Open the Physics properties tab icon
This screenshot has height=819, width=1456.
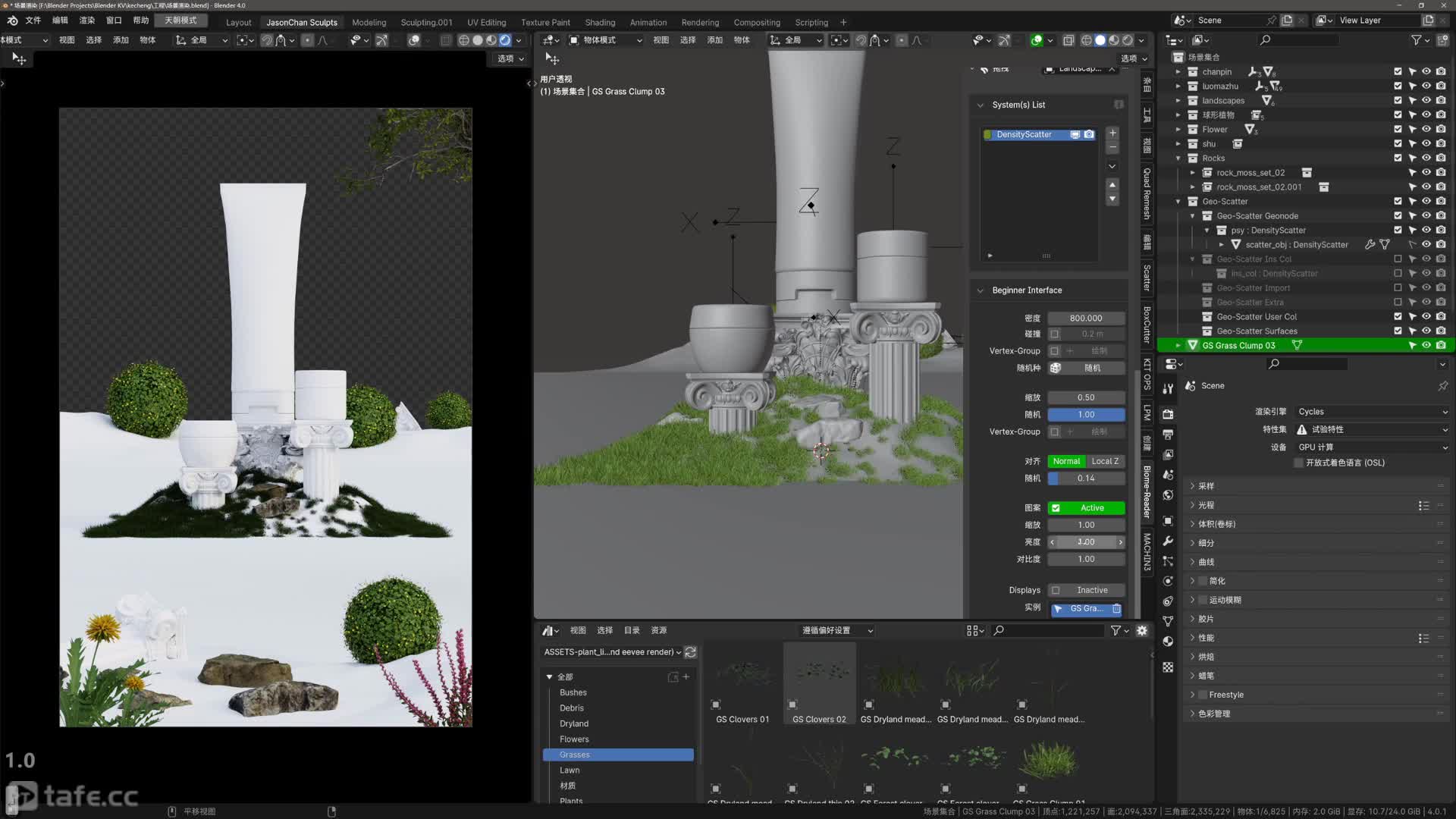[x=1168, y=581]
